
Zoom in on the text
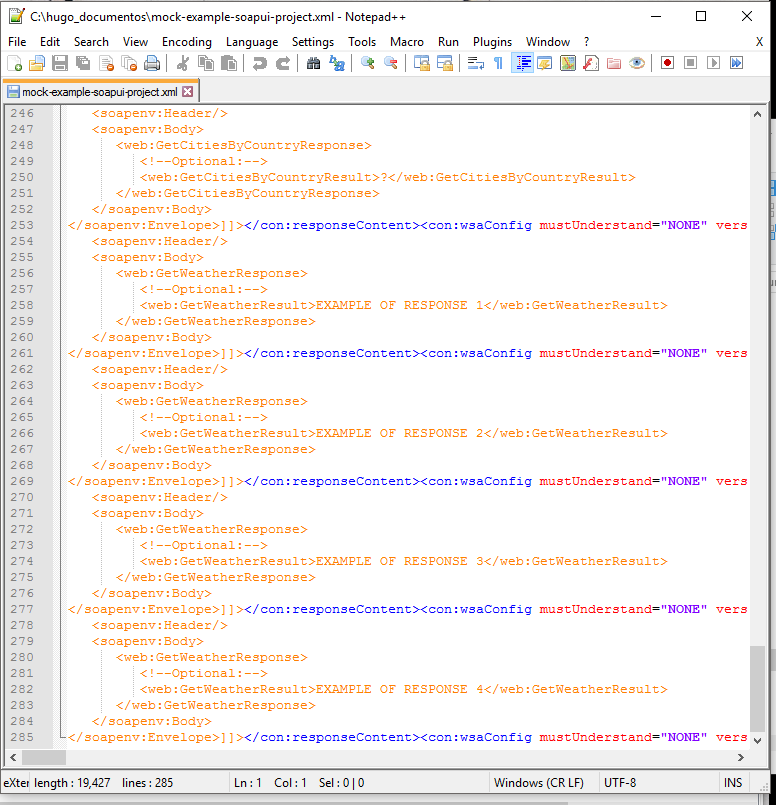point(367,63)
